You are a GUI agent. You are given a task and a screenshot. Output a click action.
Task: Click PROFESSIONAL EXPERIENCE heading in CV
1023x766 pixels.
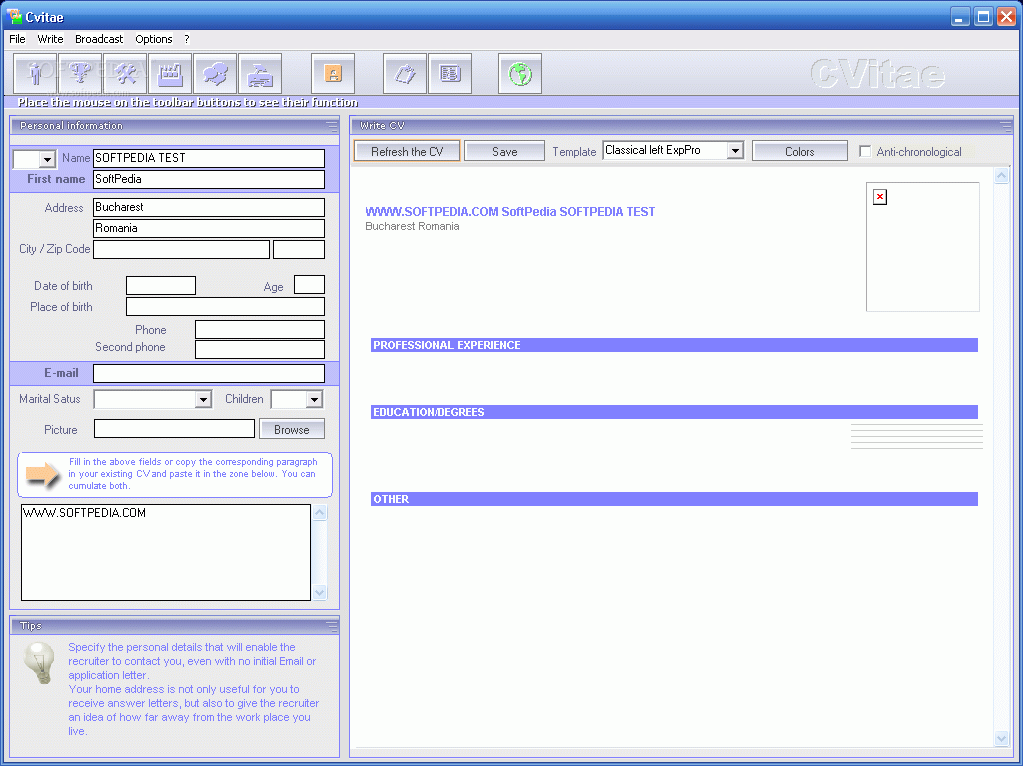tap(674, 345)
